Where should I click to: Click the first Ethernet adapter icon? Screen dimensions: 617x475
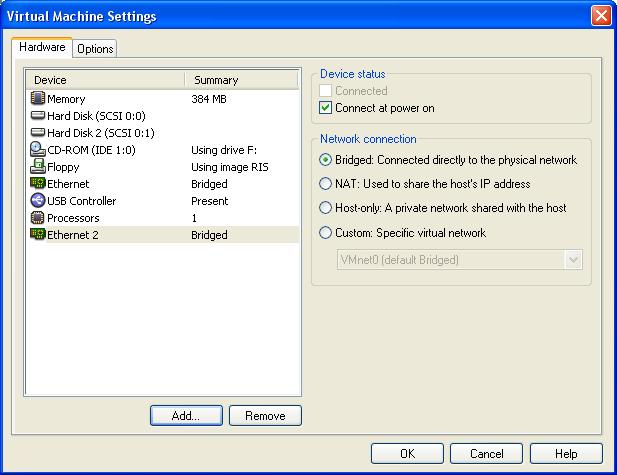click(x=38, y=184)
